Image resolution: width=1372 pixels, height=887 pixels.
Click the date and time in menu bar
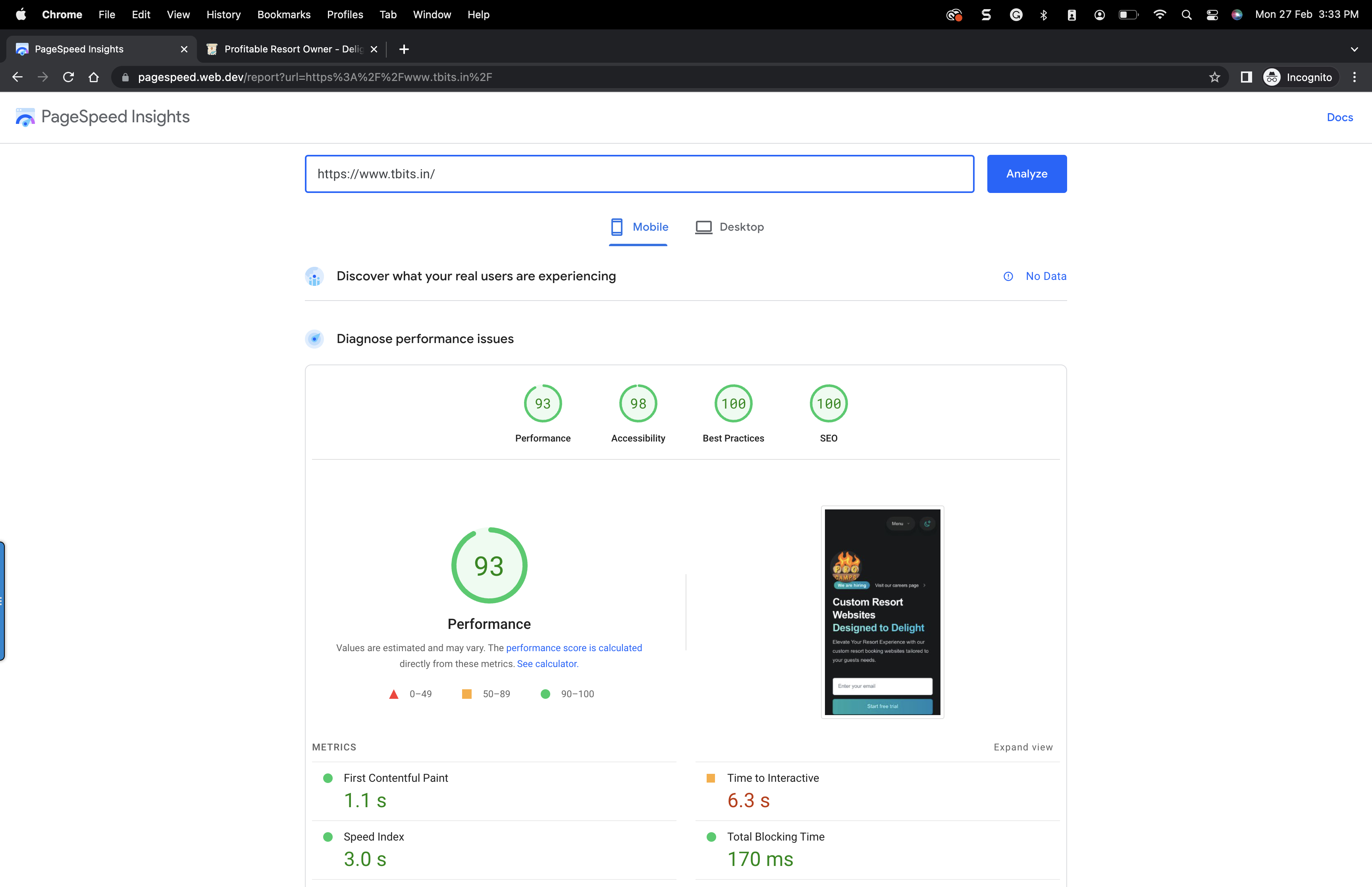(1306, 14)
